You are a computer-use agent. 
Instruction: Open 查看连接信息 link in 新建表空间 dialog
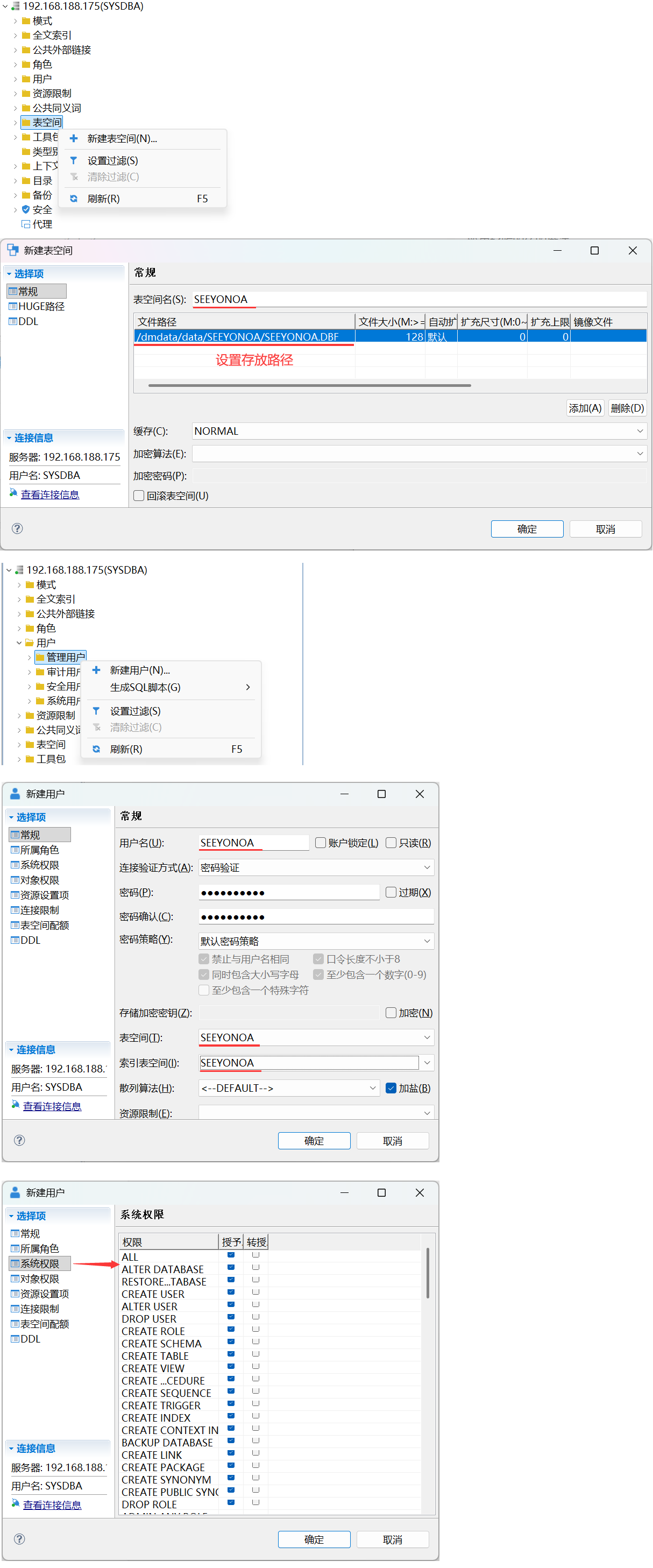(x=50, y=495)
